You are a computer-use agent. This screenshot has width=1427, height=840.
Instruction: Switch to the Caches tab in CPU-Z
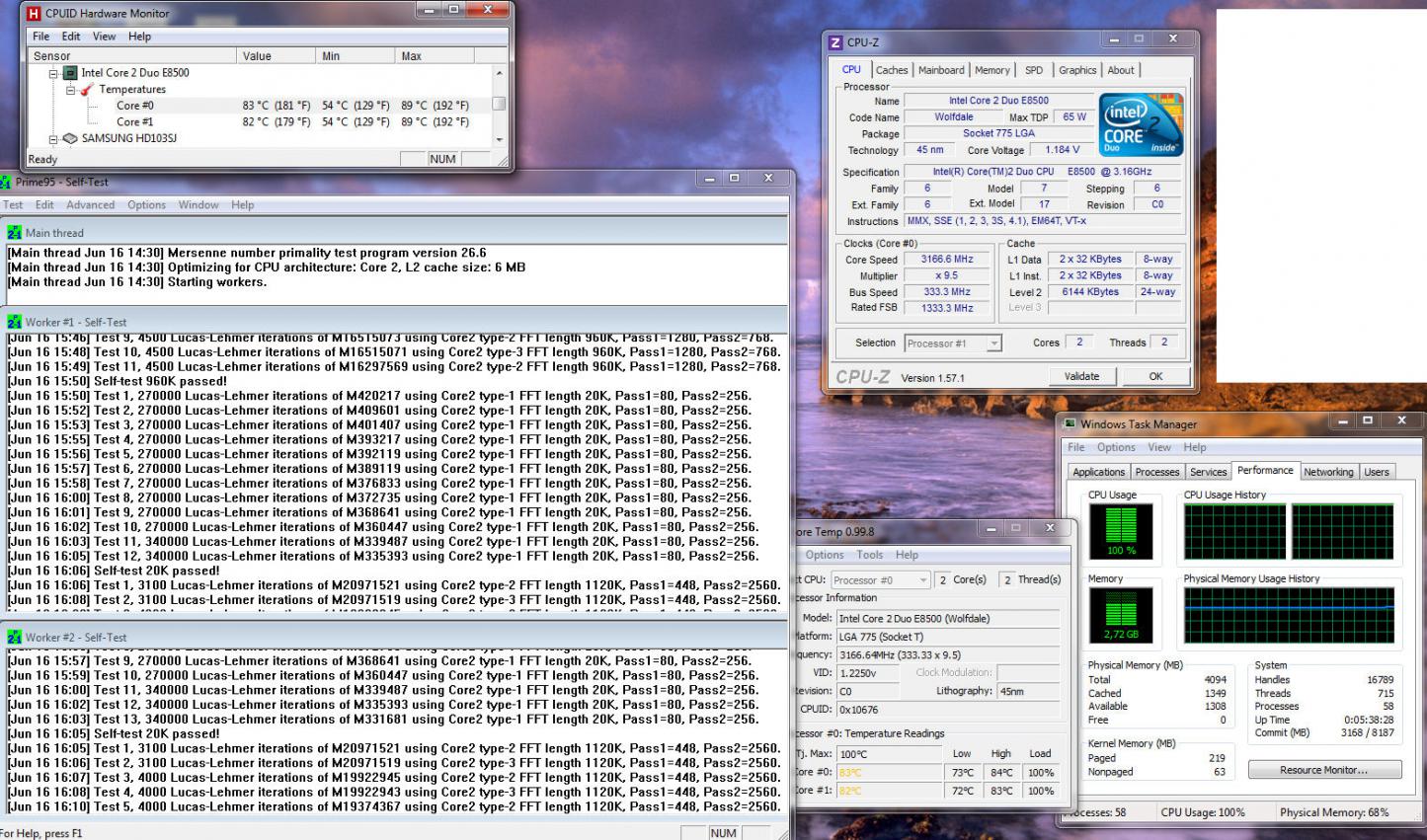(x=892, y=70)
